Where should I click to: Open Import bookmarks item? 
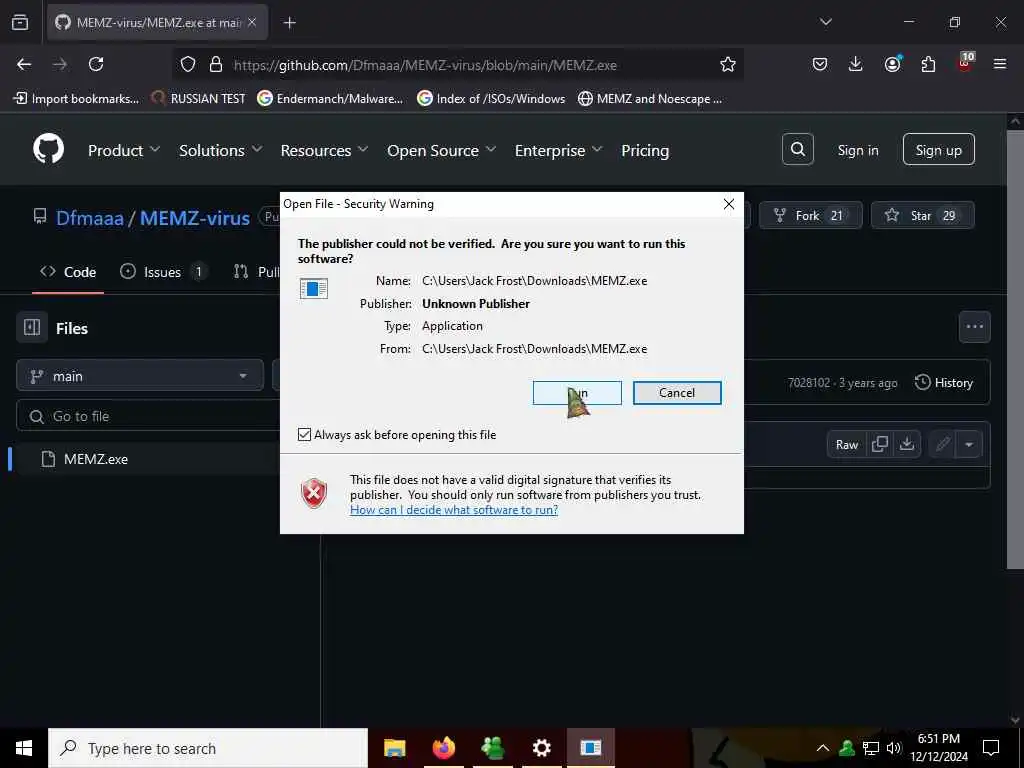76,99
